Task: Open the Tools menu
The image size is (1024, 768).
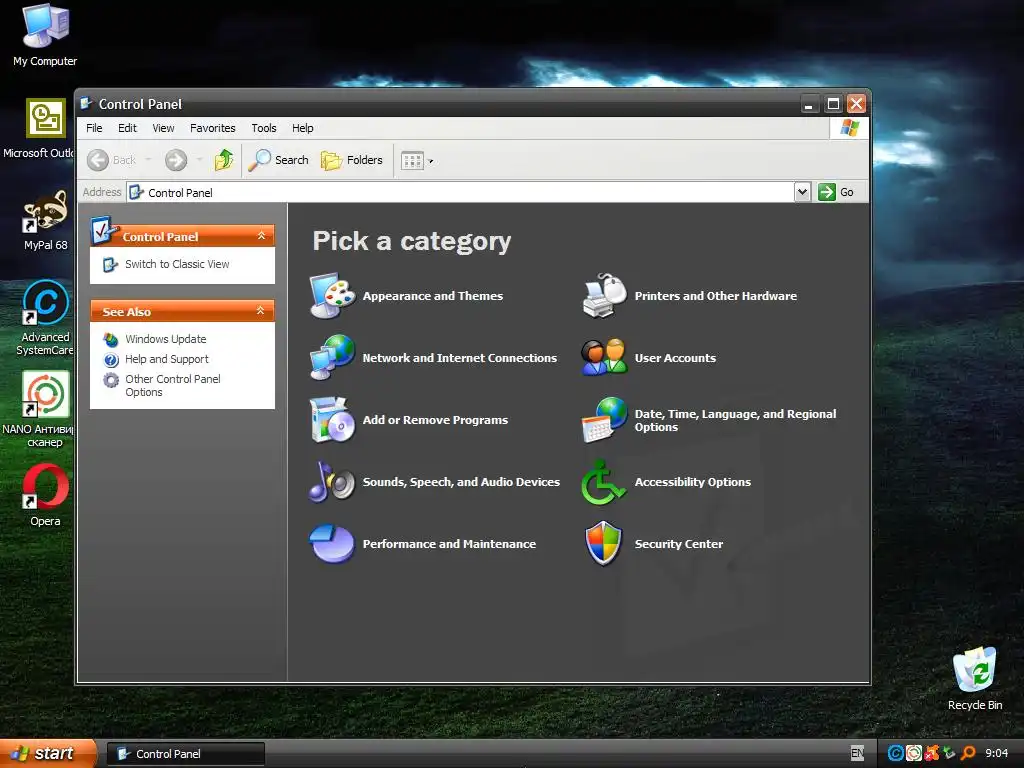Action: (x=264, y=128)
